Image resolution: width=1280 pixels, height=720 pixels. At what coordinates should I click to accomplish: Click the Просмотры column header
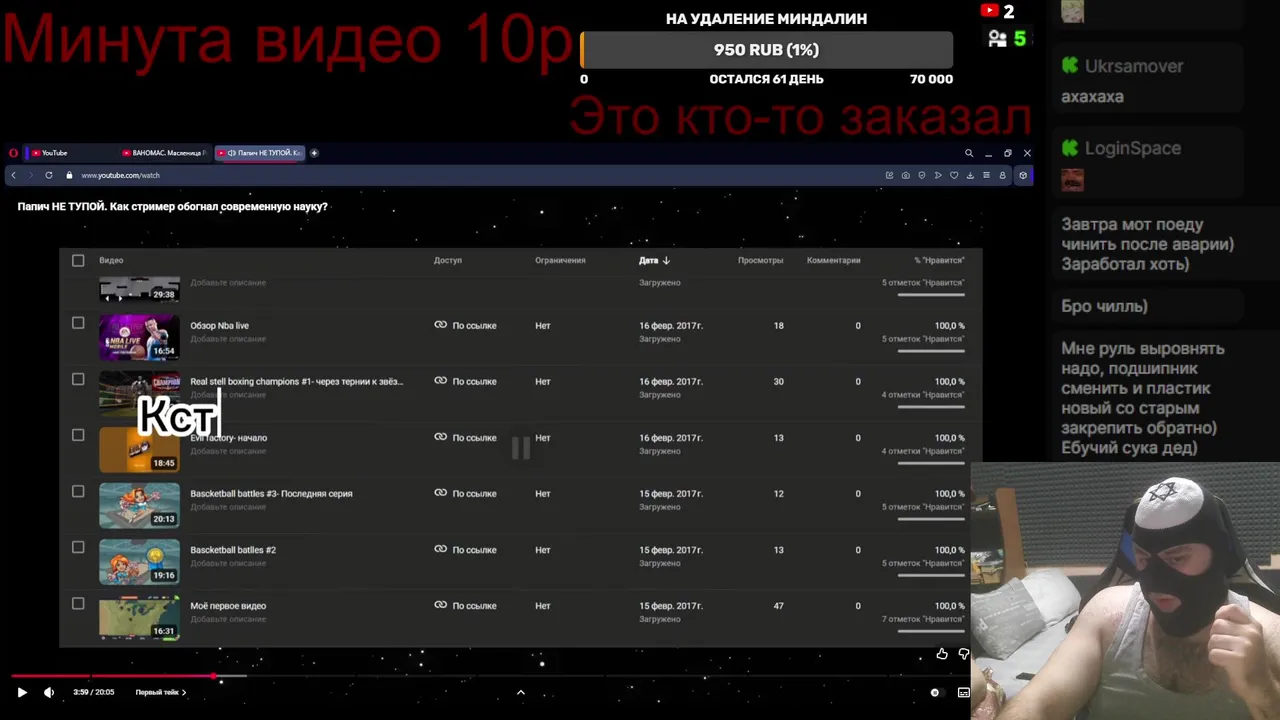coord(761,260)
